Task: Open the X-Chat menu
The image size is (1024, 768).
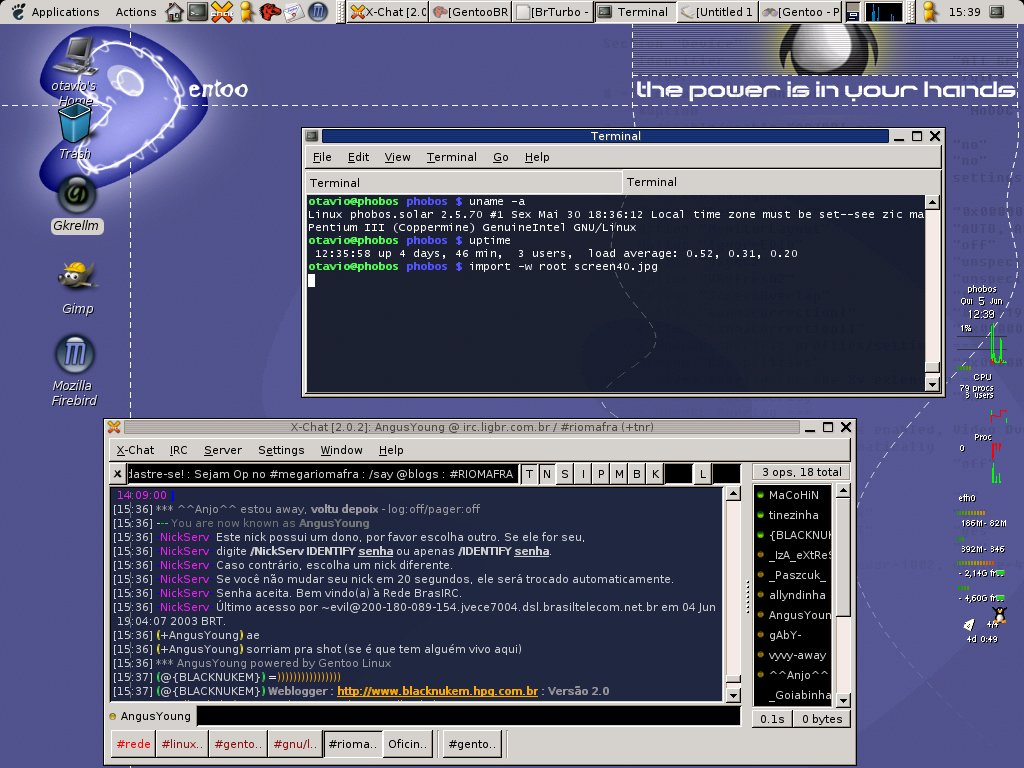Action: click(135, 450)
